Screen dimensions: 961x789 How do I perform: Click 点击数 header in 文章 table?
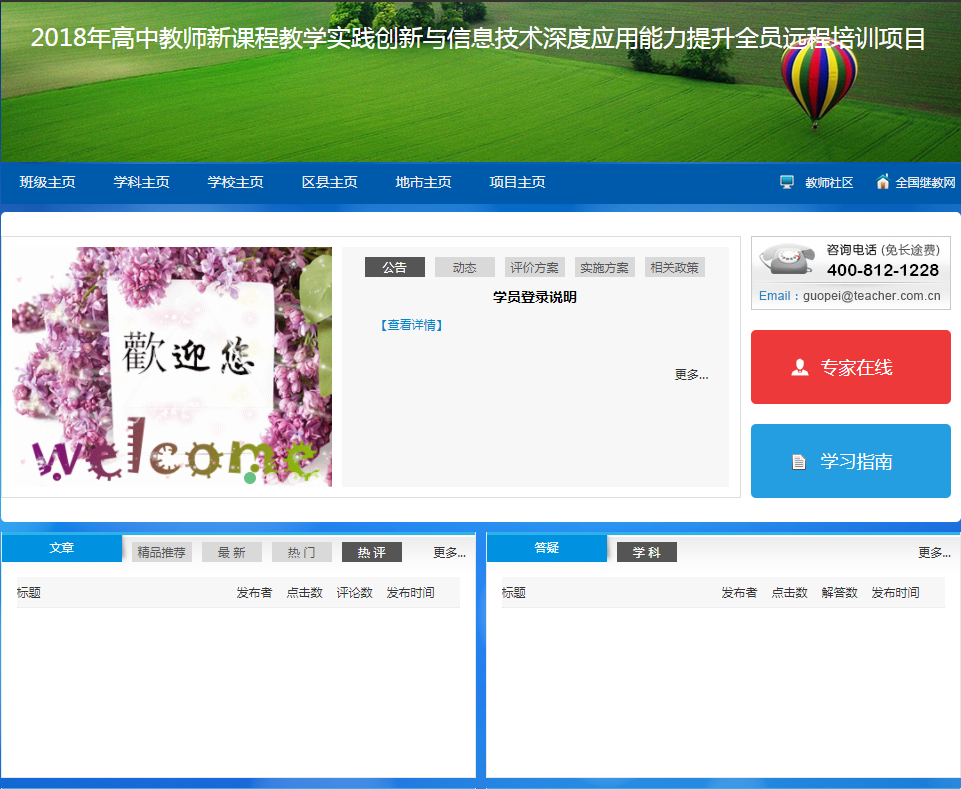(305, 593)
